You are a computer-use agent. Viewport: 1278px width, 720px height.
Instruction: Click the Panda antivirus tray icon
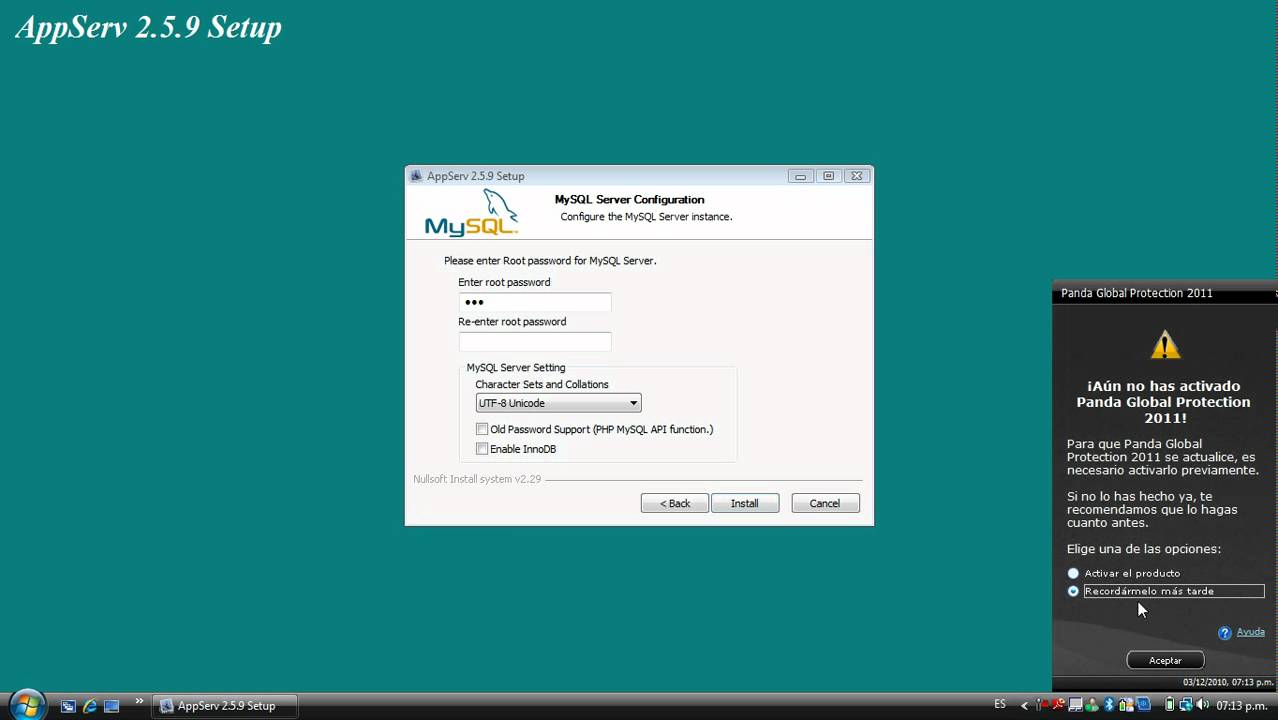tap(1058, 705)
